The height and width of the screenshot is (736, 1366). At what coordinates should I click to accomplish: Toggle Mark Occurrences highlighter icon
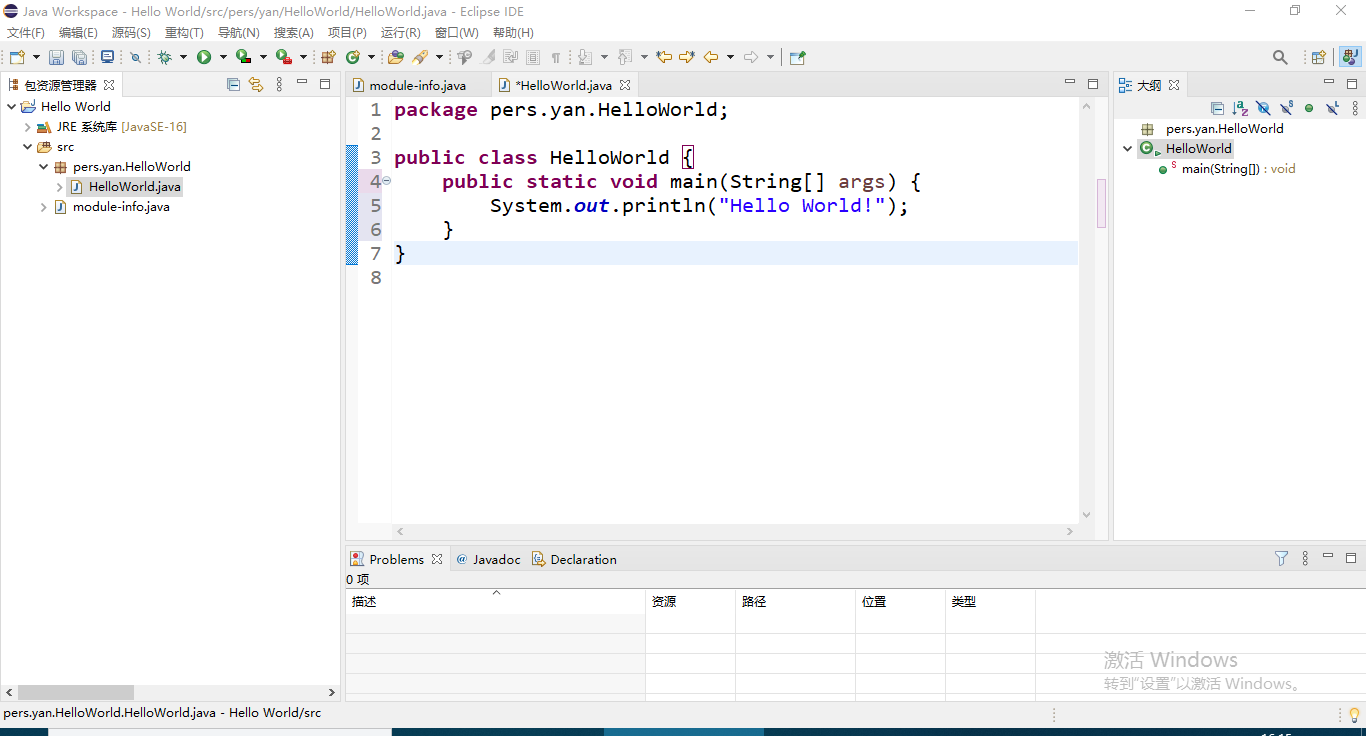pyautogui.click(x=489, y=58)
